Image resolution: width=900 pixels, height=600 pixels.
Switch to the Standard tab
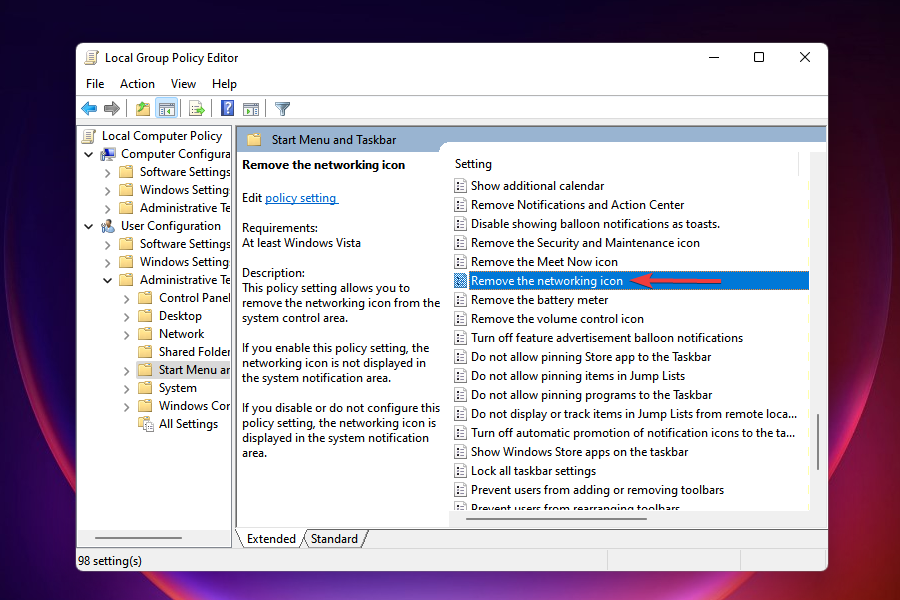click(x=334, y=538)
